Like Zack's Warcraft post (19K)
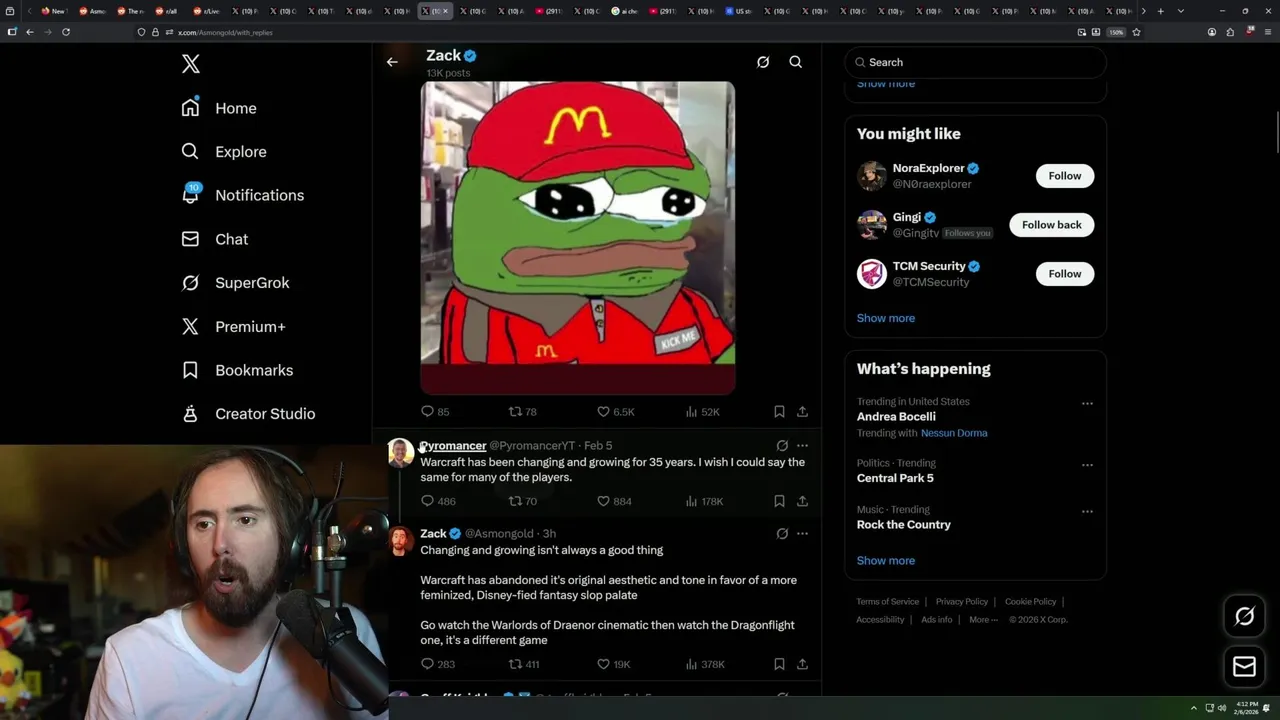 point(614,664)
